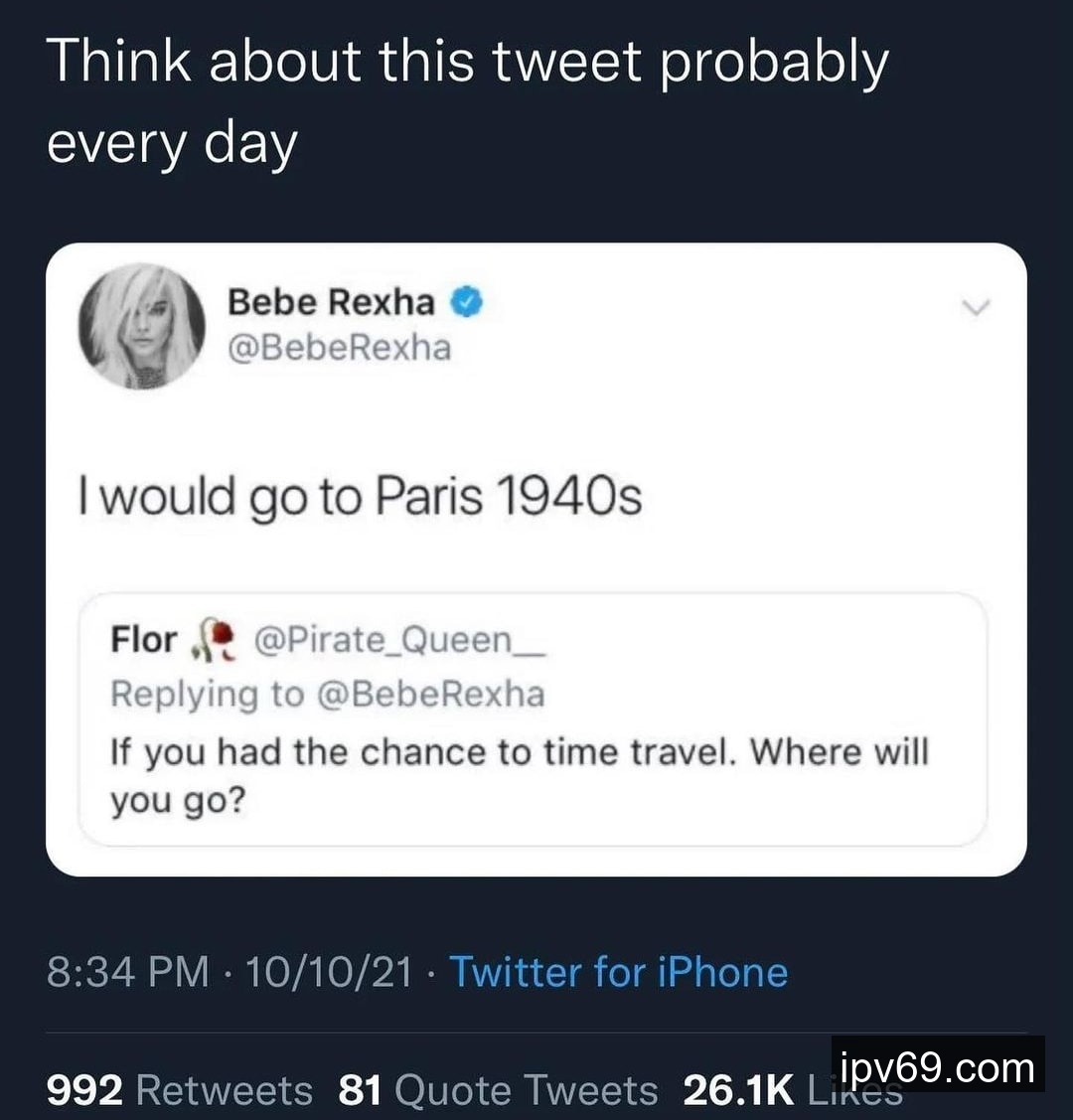The image size is (1073, 1120).
Task: Open the tweet options chevron
Action: click(978, 309)
